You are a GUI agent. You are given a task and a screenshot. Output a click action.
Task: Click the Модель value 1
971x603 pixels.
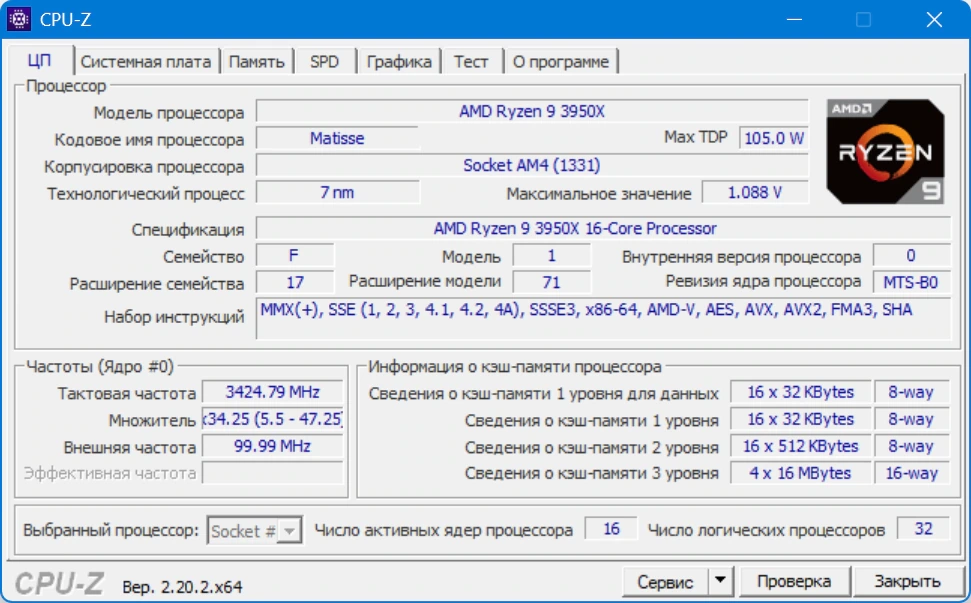pyautogui.click(x=552, y=256)
